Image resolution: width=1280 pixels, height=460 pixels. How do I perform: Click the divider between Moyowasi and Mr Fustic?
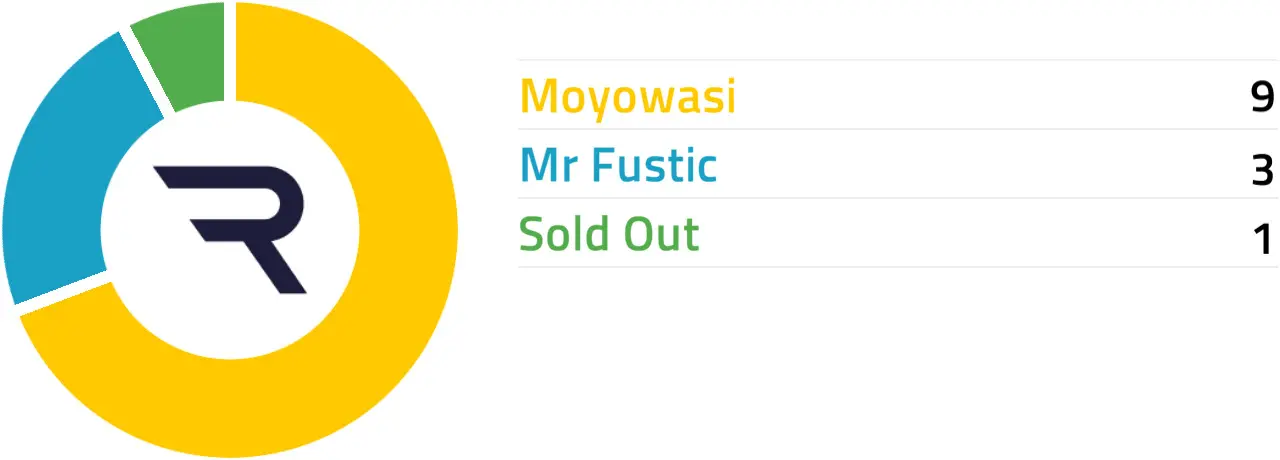[897, 129]
